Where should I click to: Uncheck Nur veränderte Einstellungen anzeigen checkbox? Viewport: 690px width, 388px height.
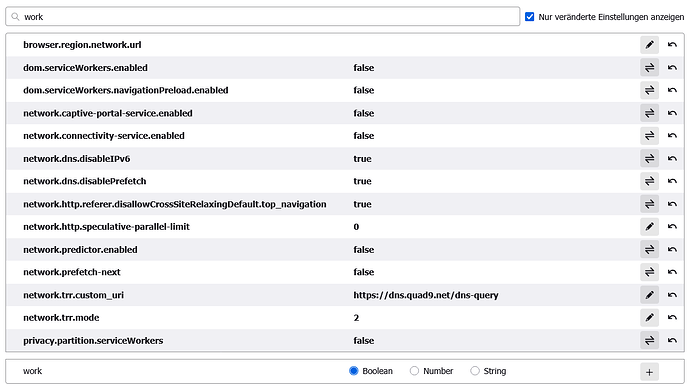point(530,17)
